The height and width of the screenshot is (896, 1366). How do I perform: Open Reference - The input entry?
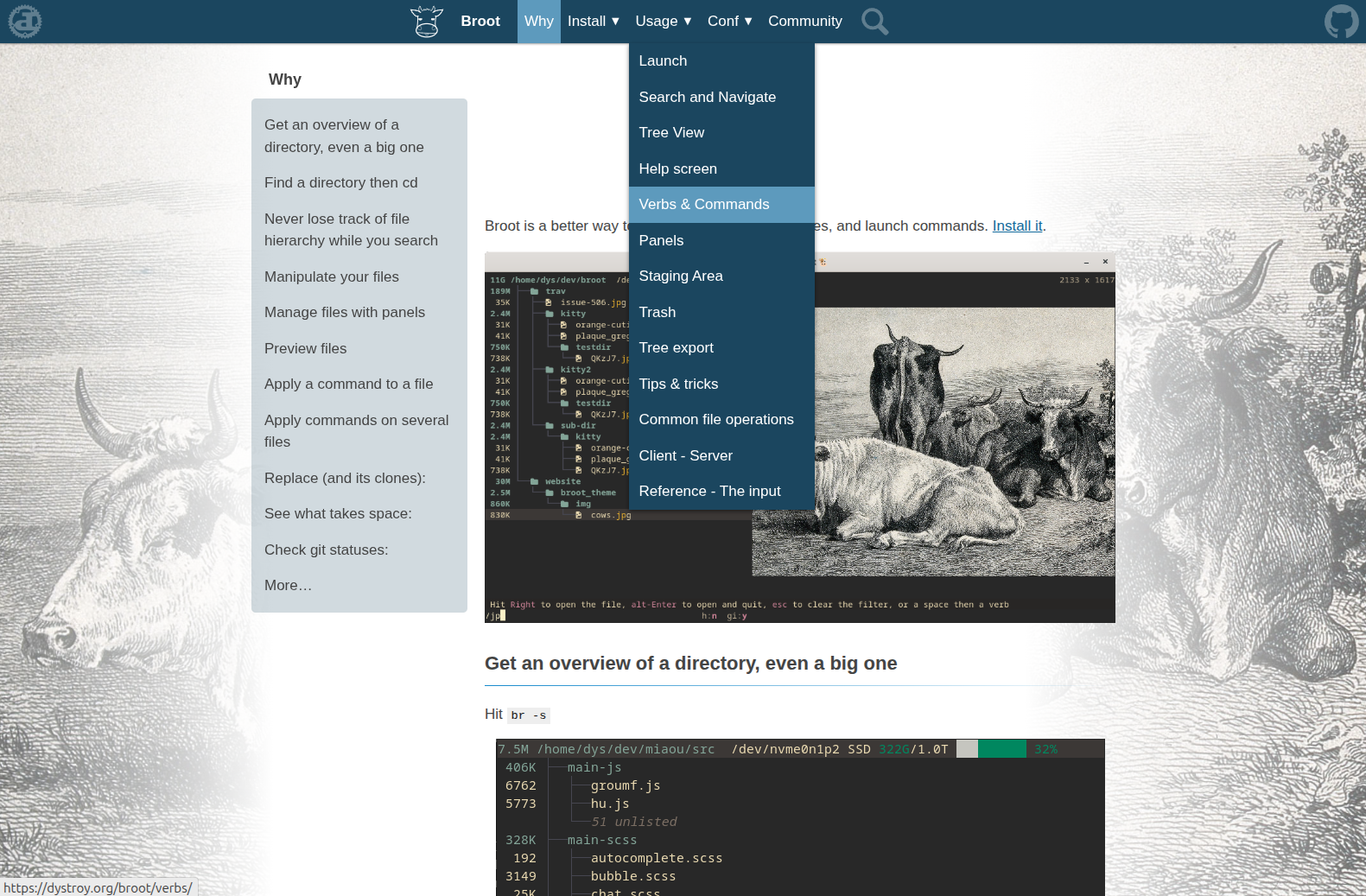pyautogui.click(x=721, y=492)
